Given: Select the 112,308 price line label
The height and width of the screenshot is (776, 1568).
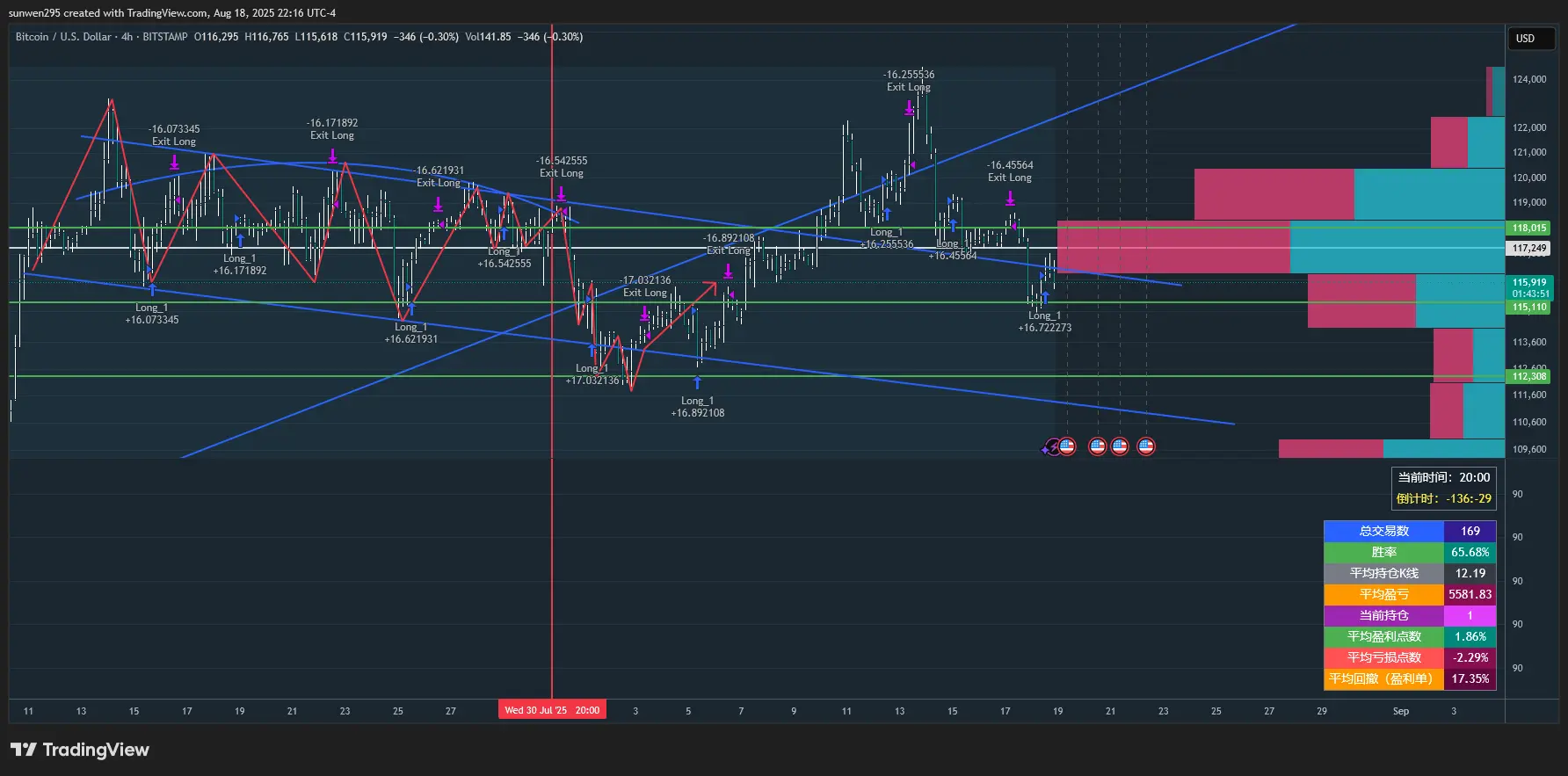Looking at the screenshot, I should coord(1529,376).
